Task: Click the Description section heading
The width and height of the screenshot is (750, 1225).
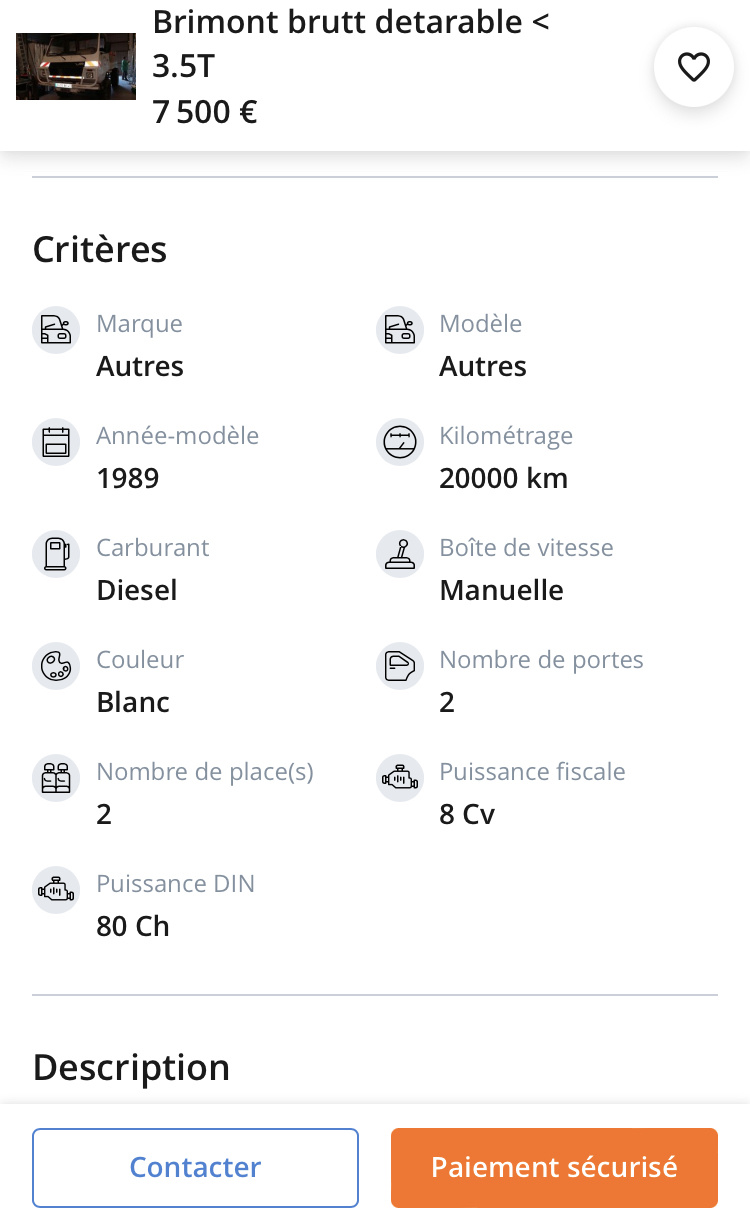Action: [131, 1067]
